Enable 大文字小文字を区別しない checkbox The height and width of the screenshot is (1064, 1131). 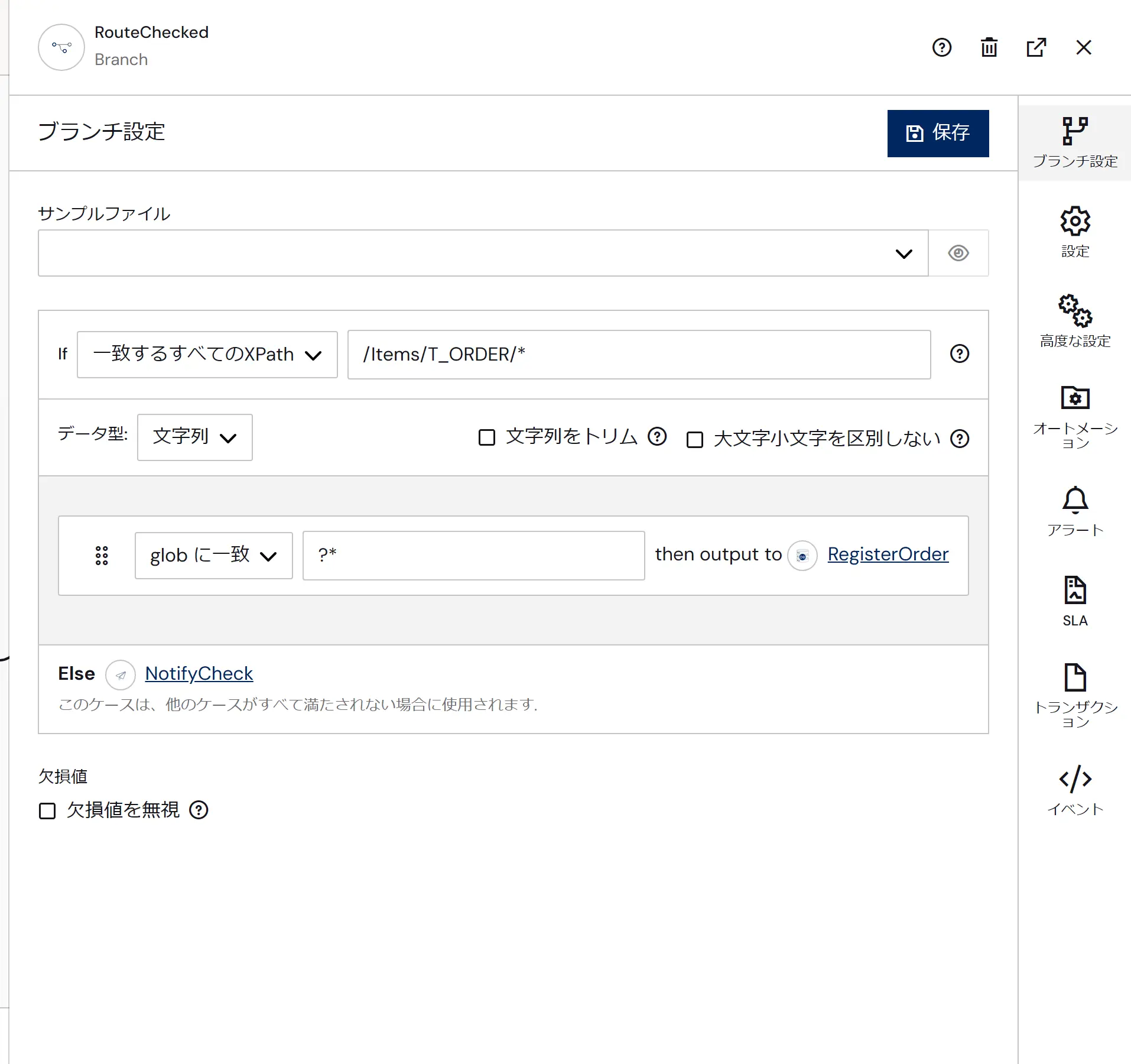(x=694, y=439)
